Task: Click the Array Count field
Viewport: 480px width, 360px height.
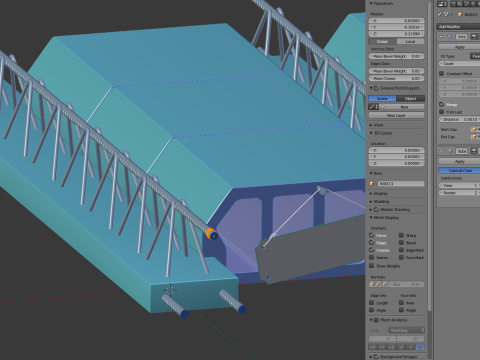Action: pos(459,63)
